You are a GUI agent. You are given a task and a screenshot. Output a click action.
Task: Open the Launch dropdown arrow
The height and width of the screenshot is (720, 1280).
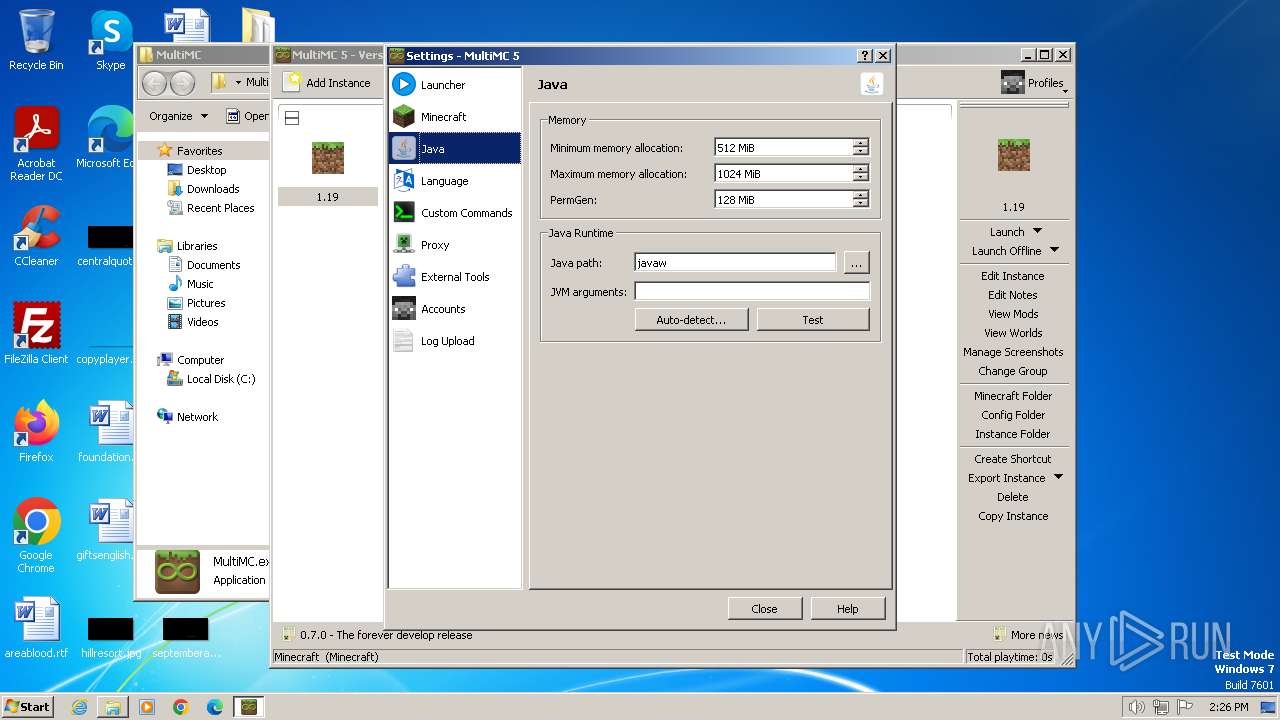pos(1037,231)
